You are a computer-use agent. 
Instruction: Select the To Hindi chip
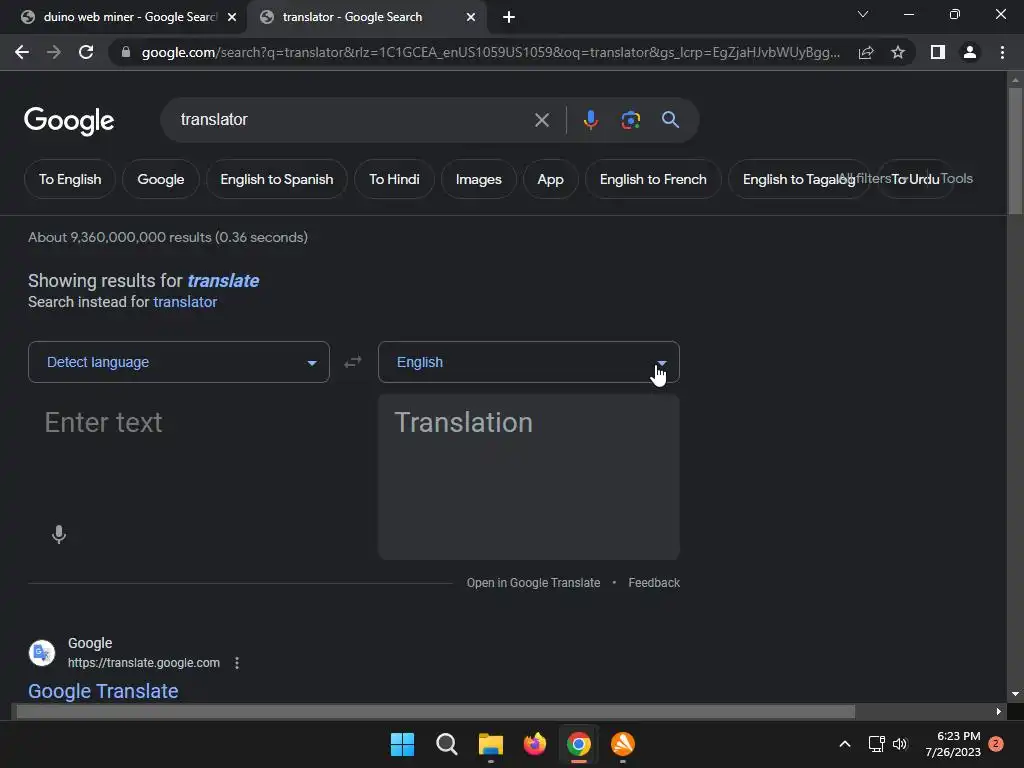(394, 179)
